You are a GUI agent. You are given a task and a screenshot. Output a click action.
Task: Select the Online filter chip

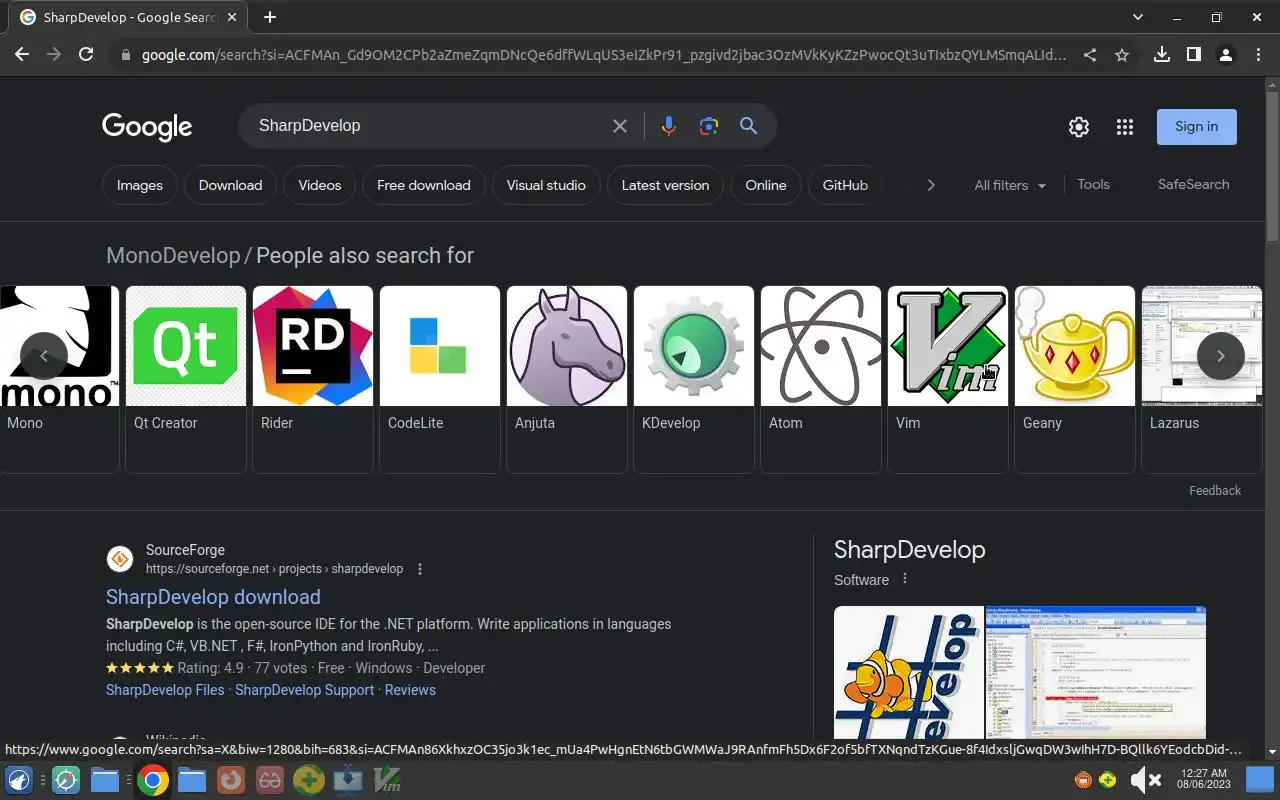766,185
